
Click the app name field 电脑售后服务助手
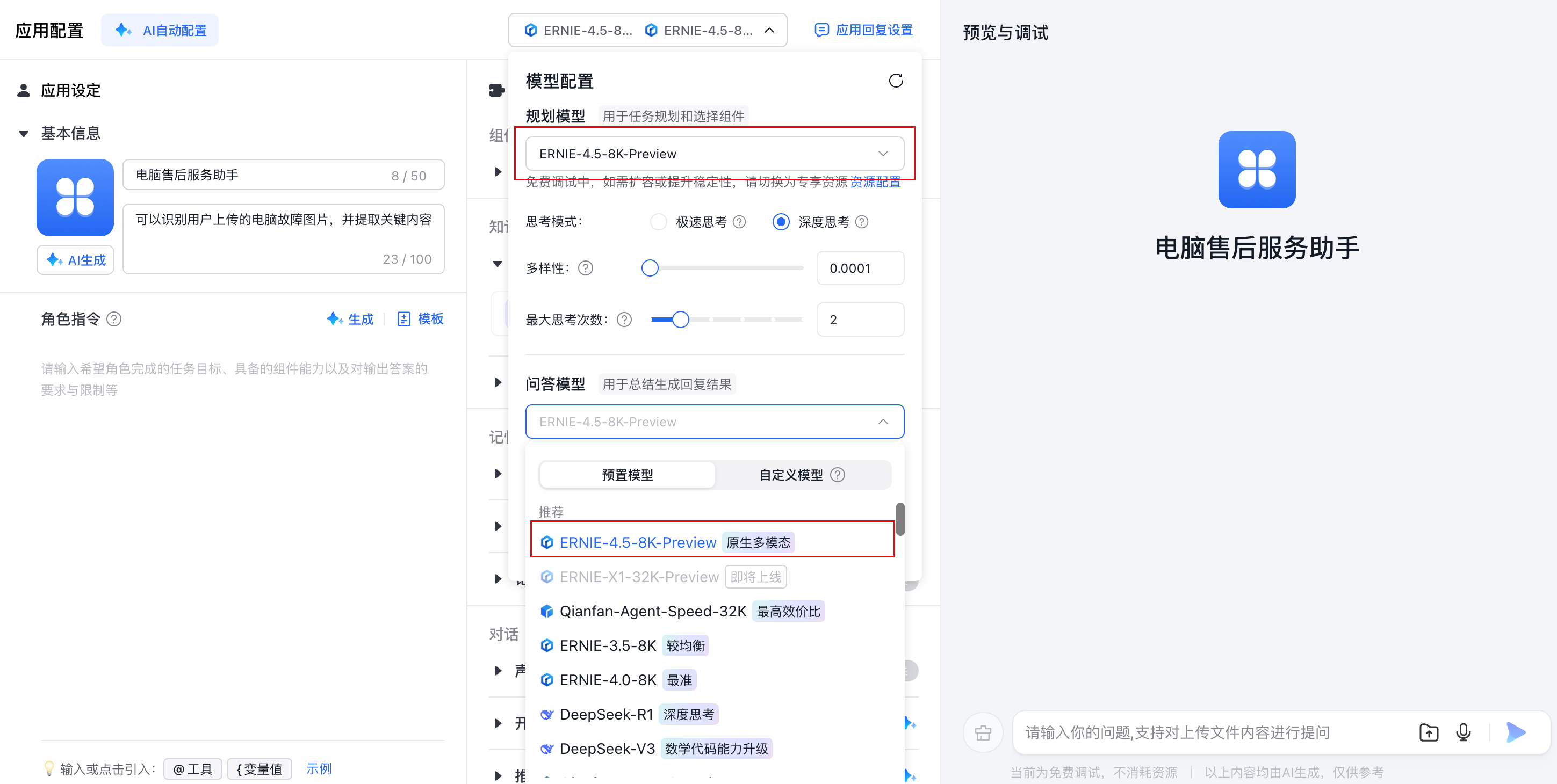pos(284,175)
